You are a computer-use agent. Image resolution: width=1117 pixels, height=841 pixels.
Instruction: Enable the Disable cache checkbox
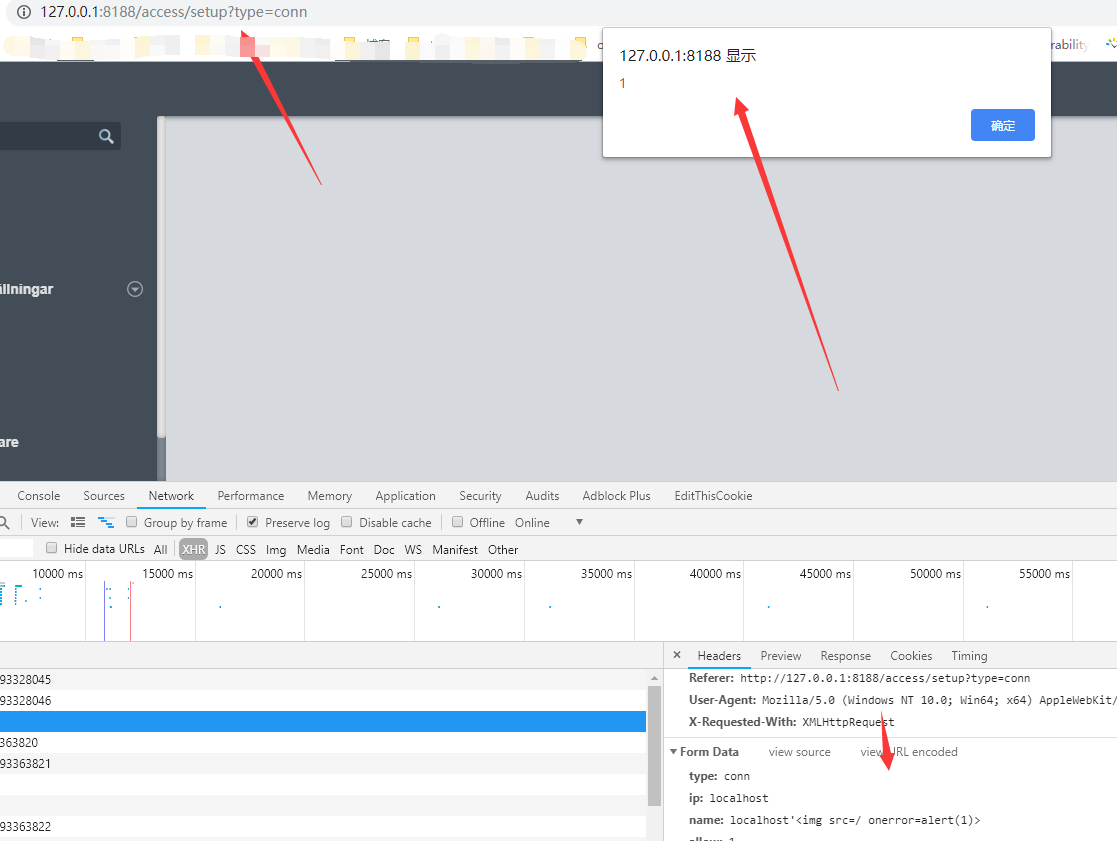pyautogui.click(x=347, y=522)
